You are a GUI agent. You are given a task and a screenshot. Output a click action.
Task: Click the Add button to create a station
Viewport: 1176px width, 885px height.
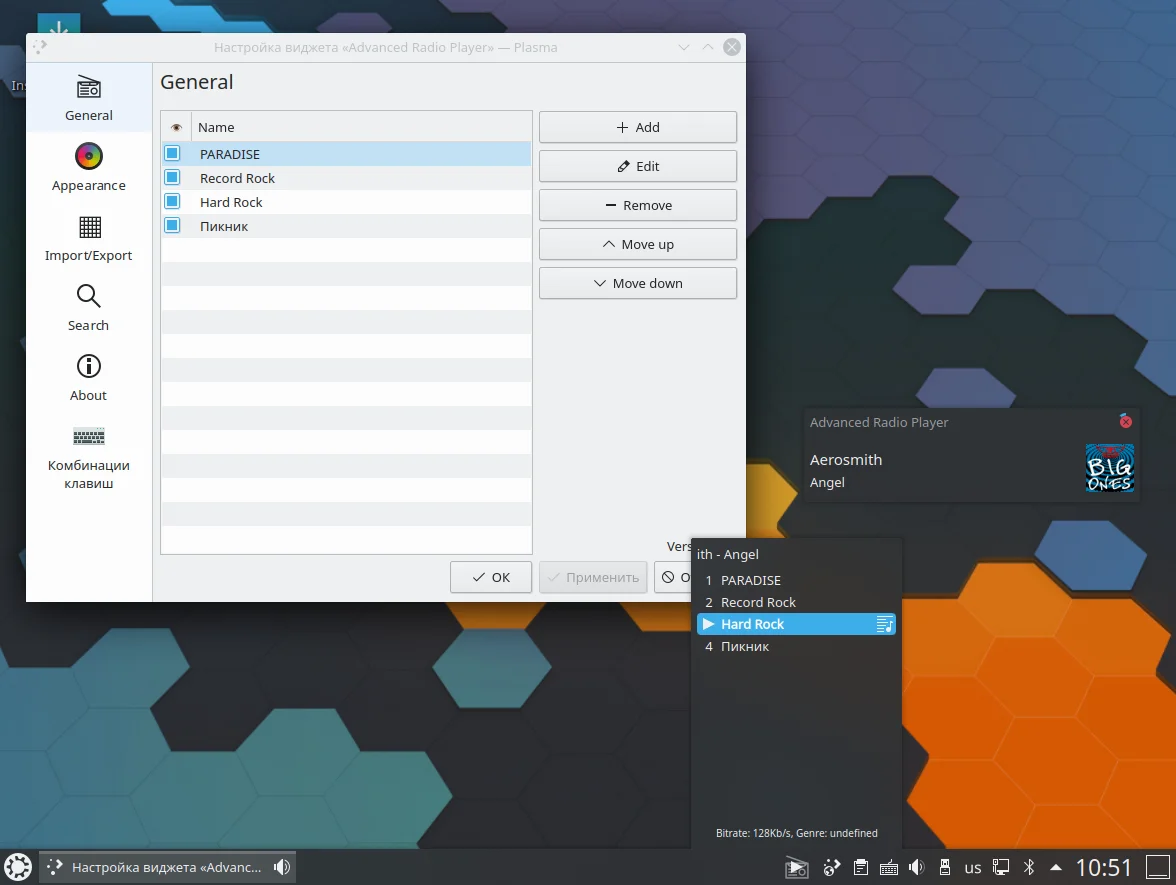pos(637,127)
